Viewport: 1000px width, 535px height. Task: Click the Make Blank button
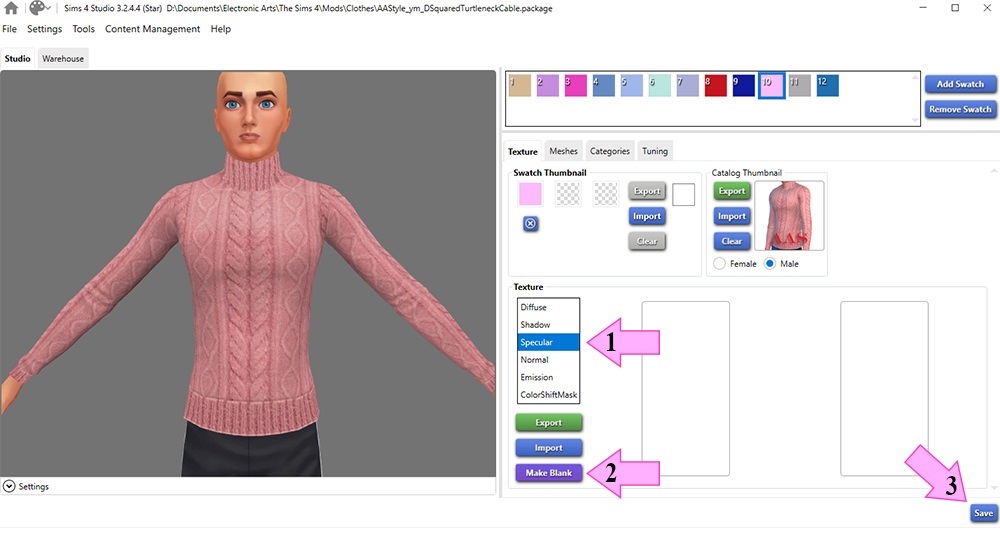pos(549,472)
